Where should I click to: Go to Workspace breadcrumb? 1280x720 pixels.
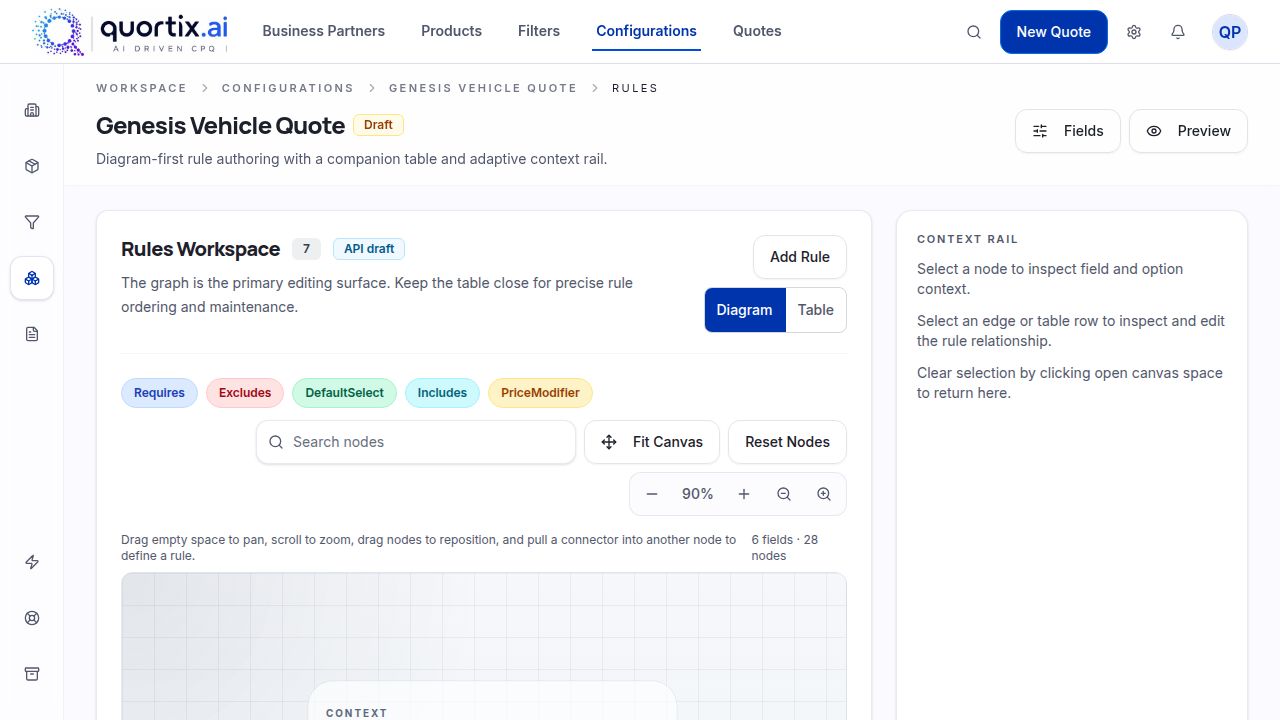point(141,88)
